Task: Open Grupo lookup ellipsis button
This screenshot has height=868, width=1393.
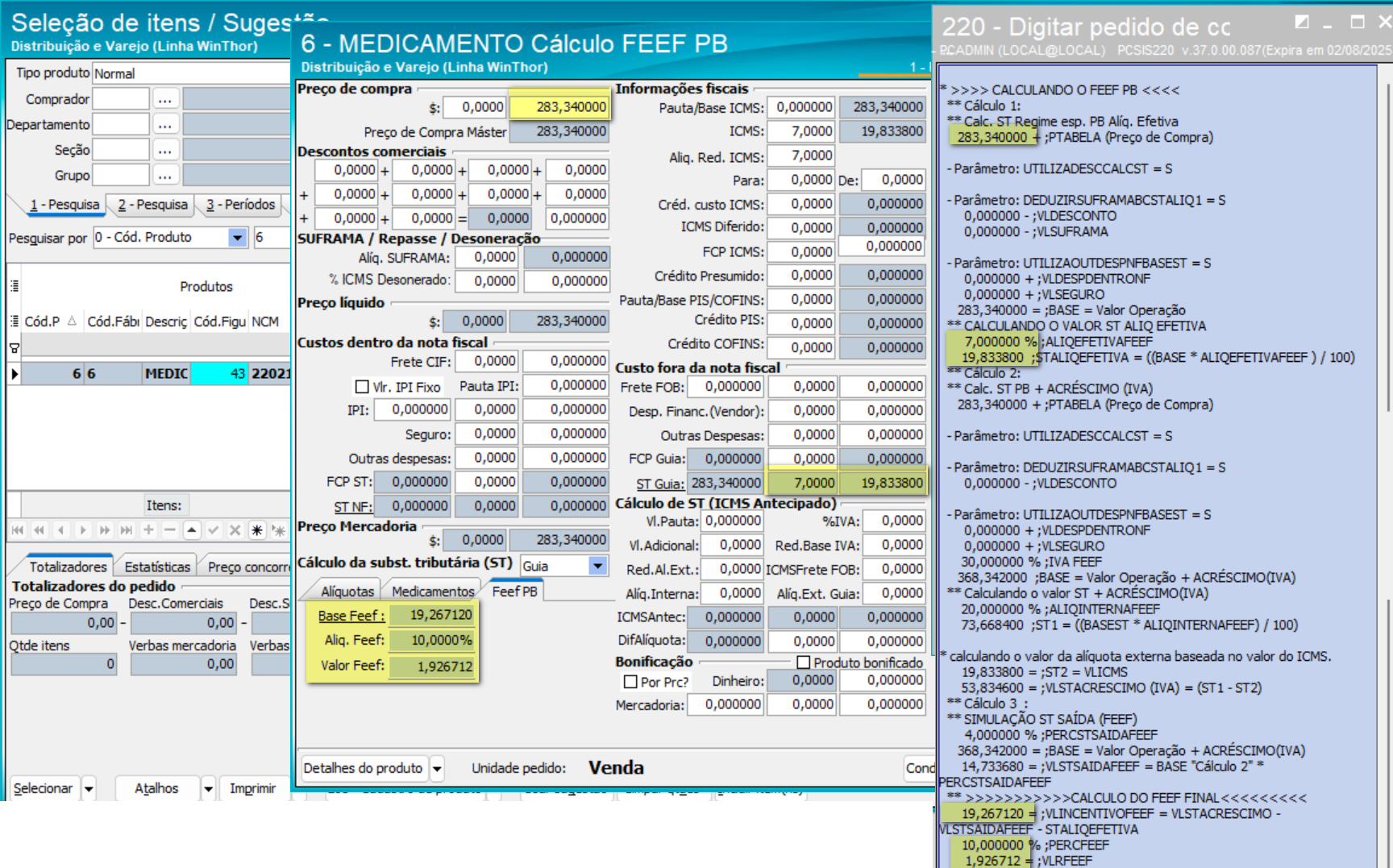Action: click(165, 175)
